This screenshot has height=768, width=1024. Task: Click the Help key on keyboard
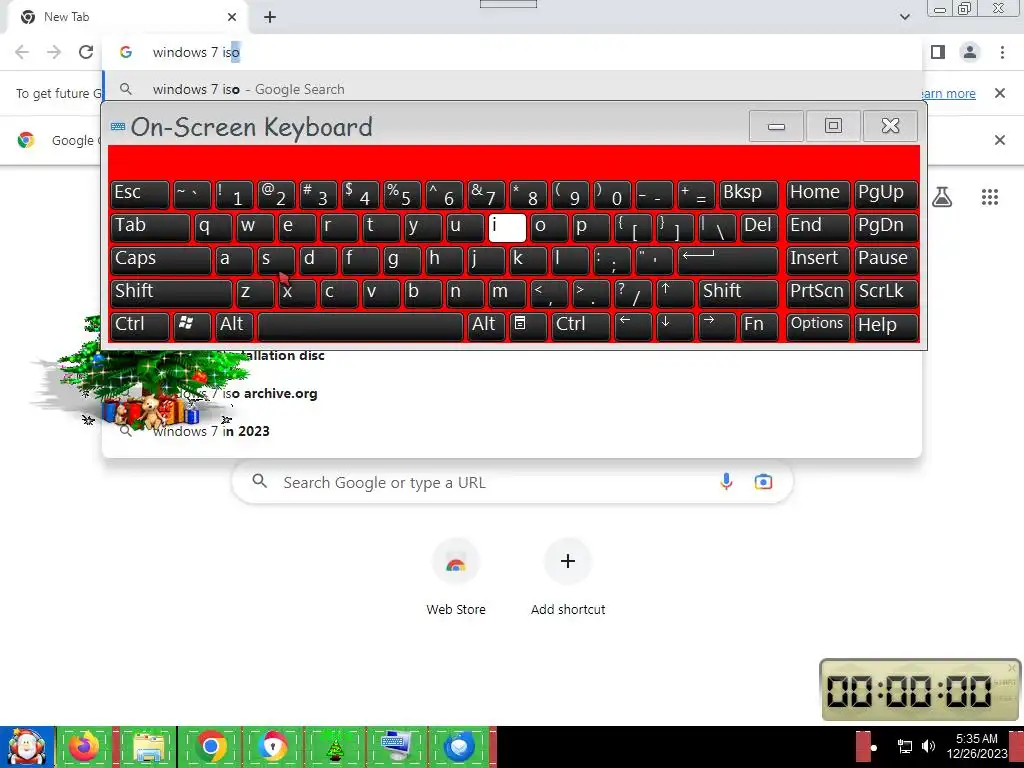coord(886,326)
